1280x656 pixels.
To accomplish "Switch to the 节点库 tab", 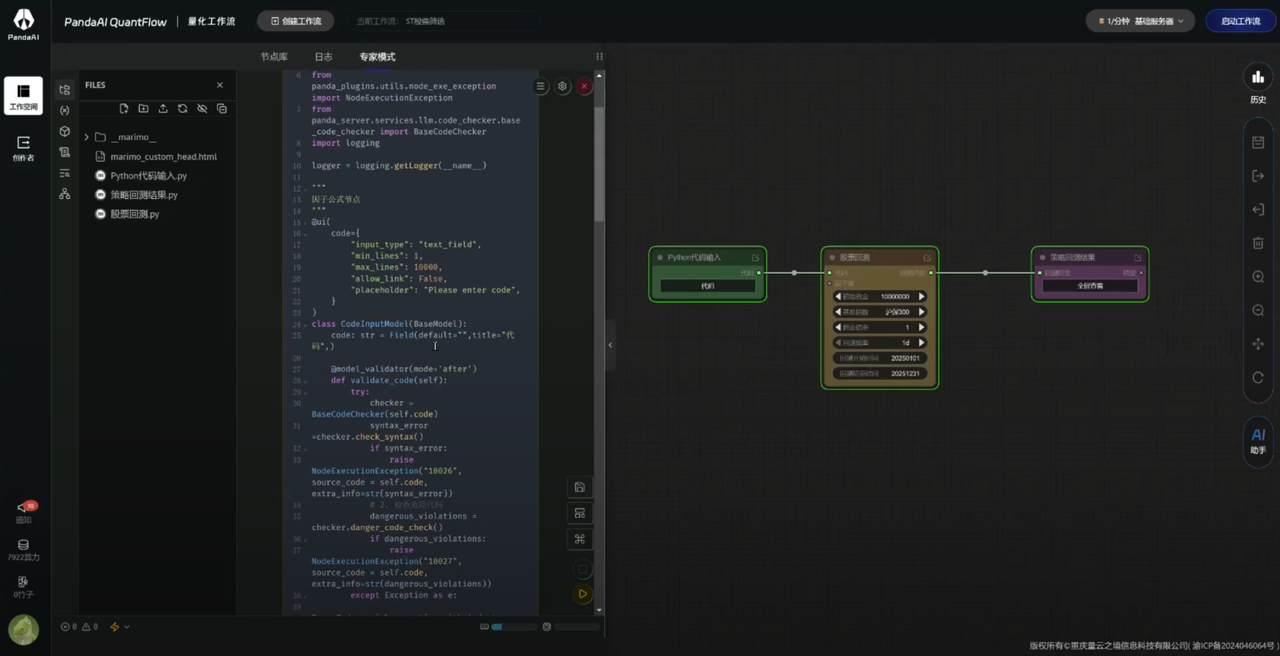I will point(274,57).
